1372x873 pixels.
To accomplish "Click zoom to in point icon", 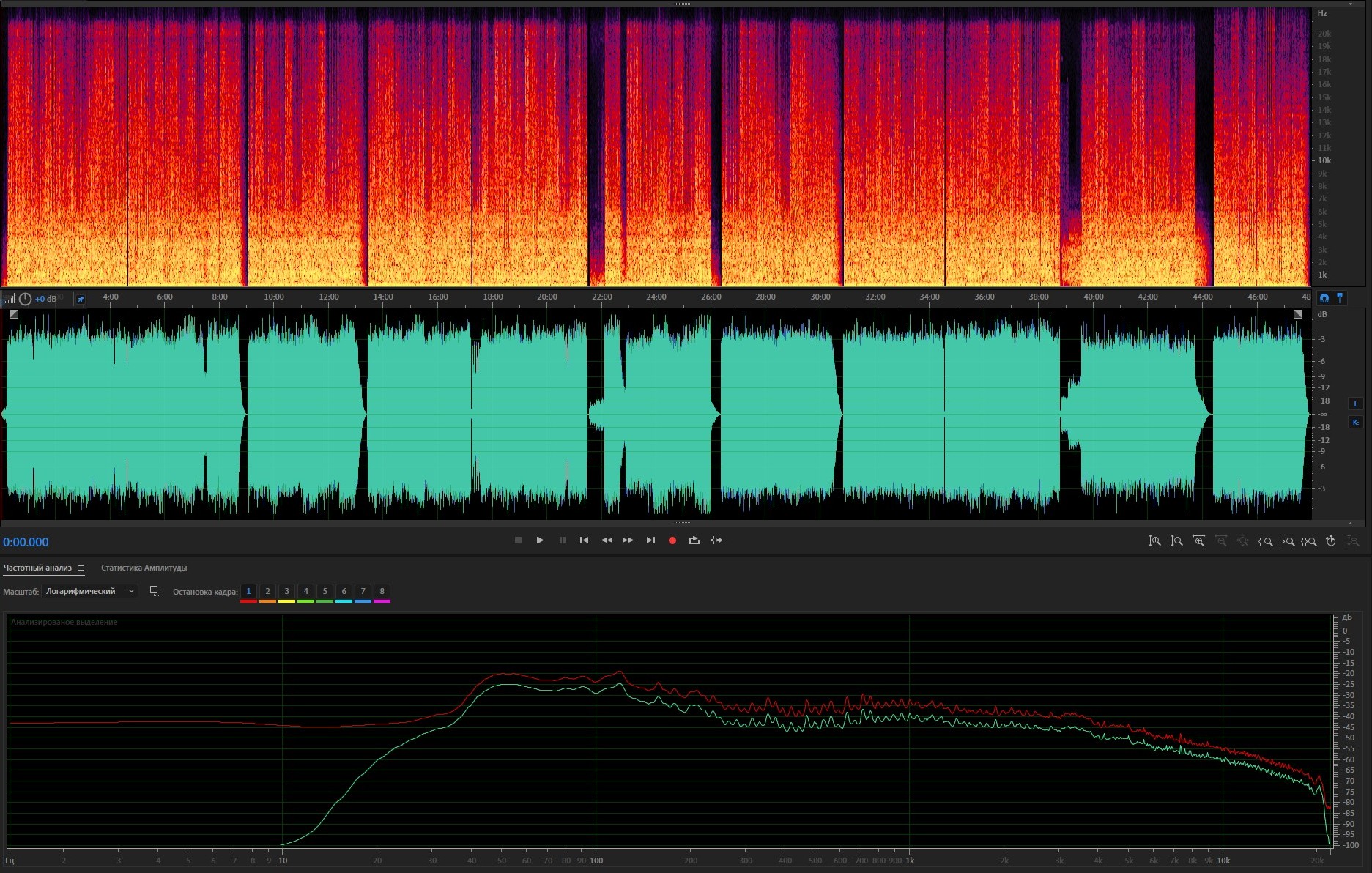I will (1265, 541).
